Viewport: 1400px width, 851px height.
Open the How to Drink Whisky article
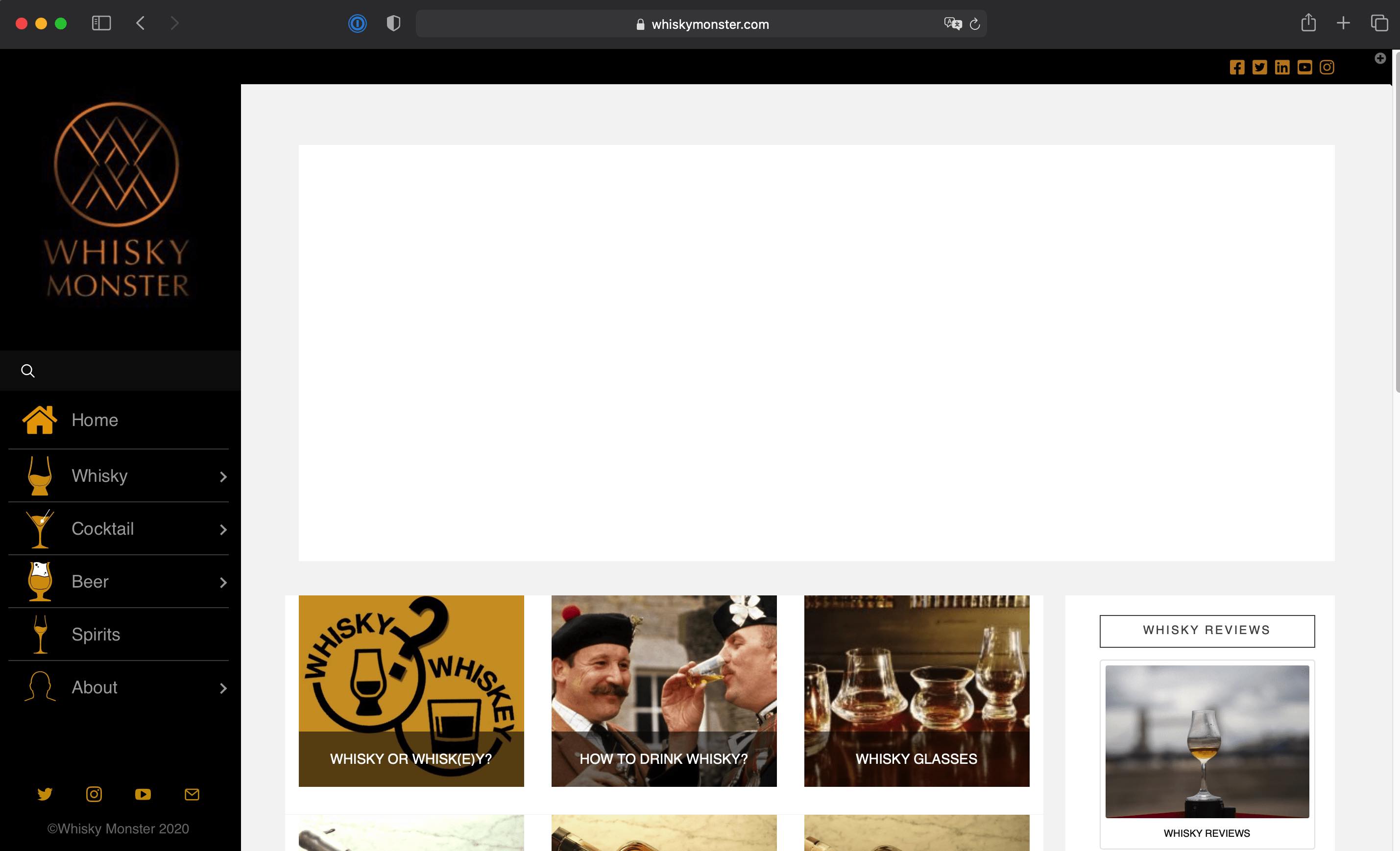pyautogui.click(x=664, y=691)
